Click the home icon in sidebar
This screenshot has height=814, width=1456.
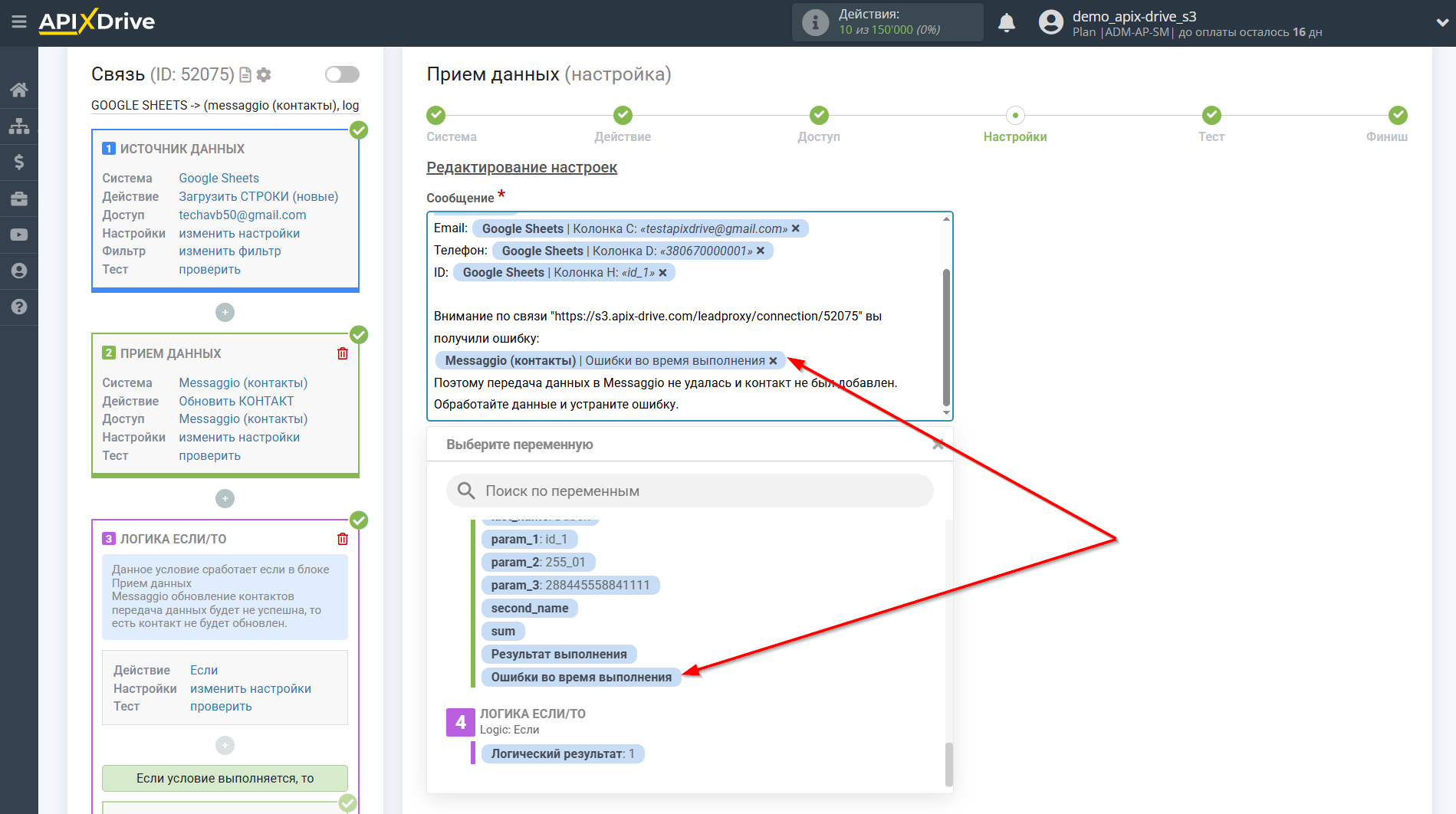click(x=19, y=90)
